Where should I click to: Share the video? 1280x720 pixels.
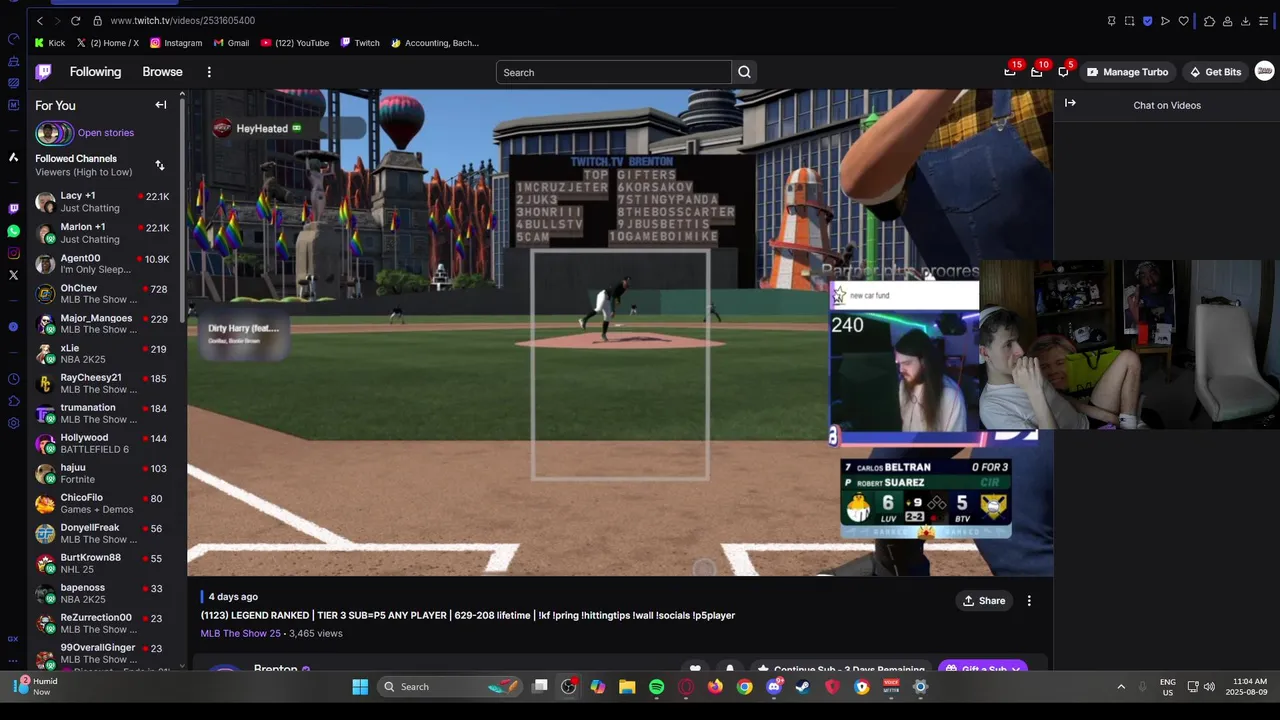984,601
